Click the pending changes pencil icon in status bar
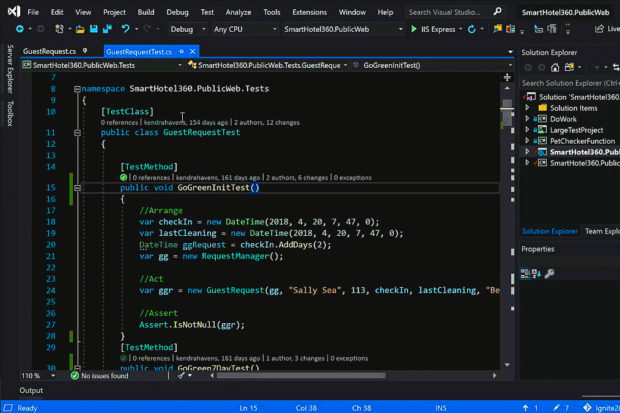Viewport: 620px width, 413px height. click(556, 407)
